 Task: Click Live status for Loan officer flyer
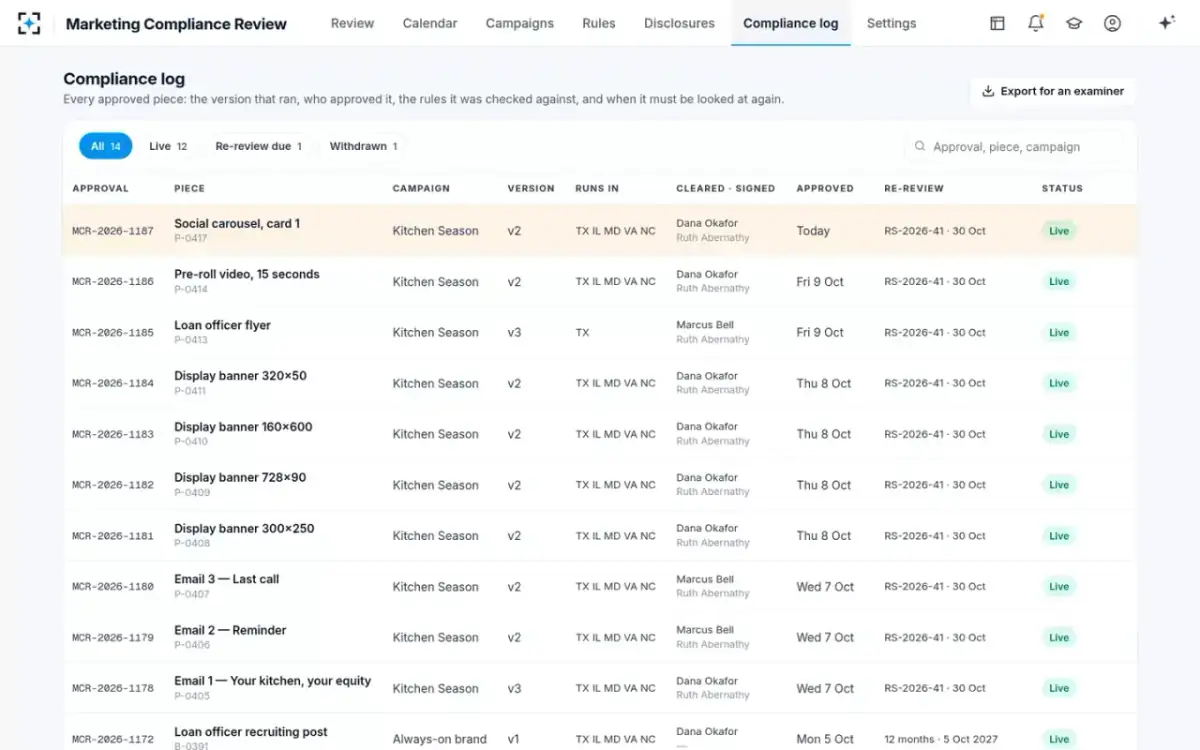(x=1059, y=333)
